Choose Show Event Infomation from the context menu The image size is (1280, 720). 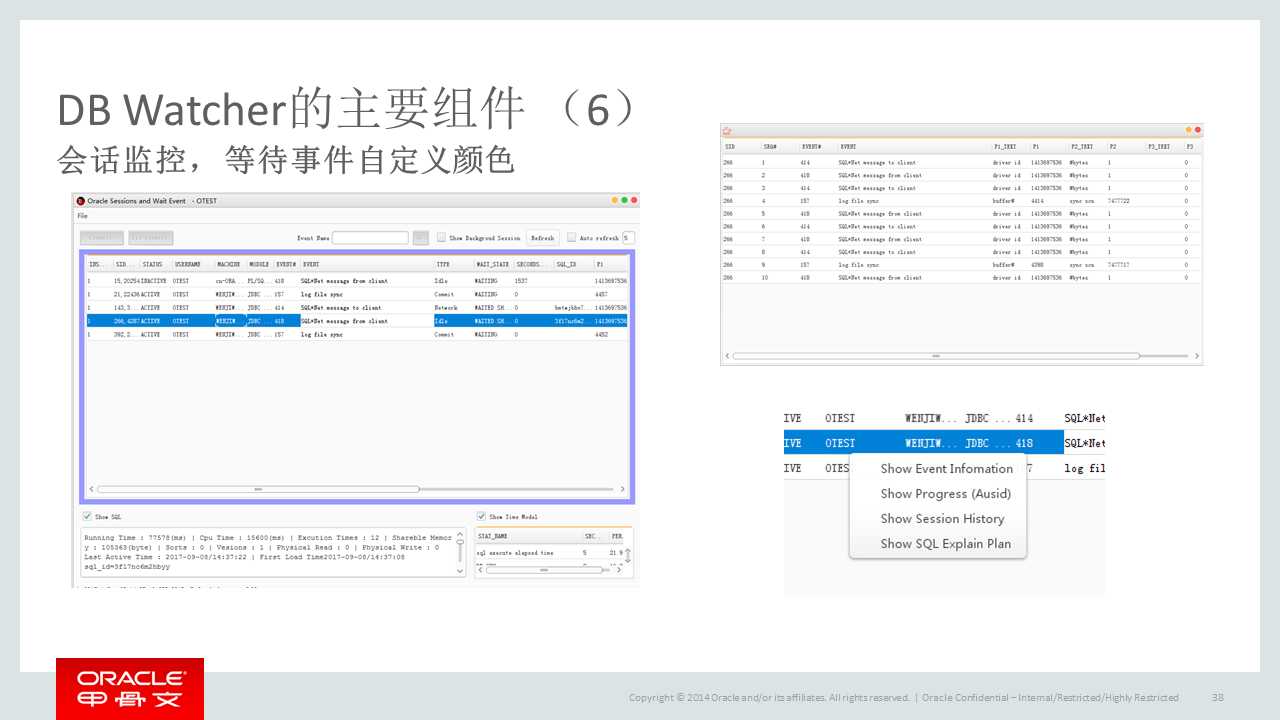pyautogui.click(x=946, y=468)
